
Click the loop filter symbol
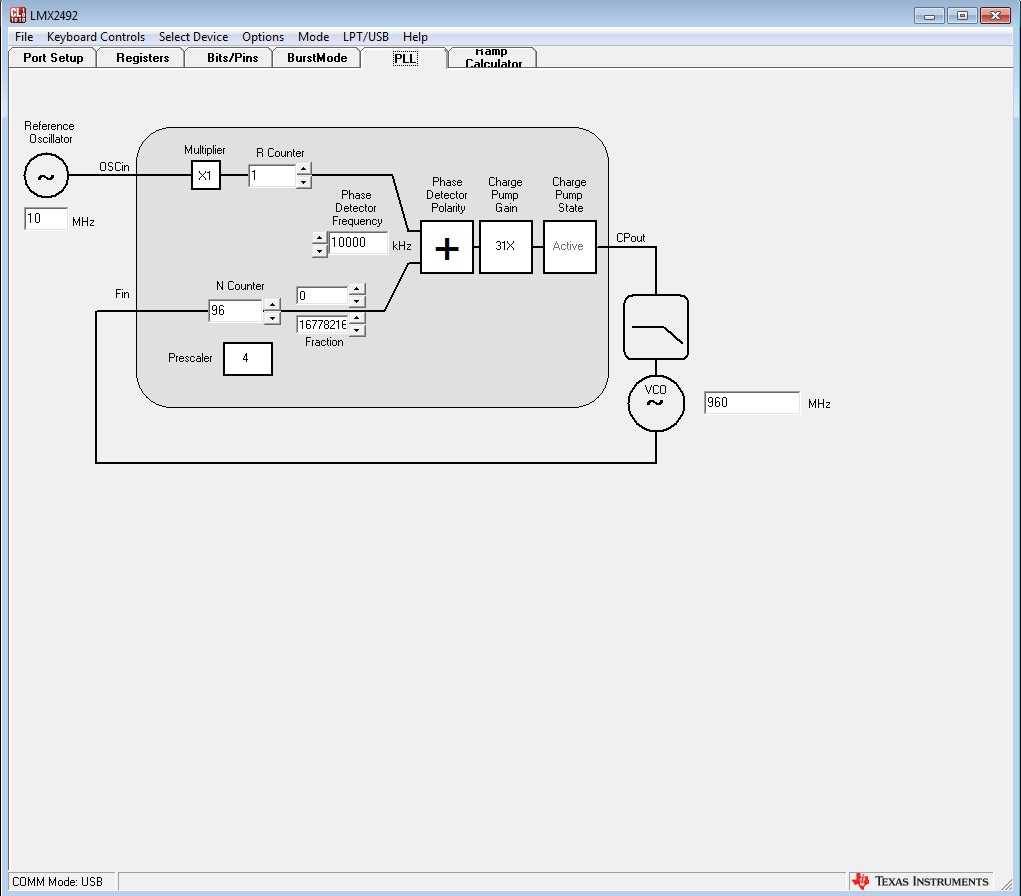[656, 327]
